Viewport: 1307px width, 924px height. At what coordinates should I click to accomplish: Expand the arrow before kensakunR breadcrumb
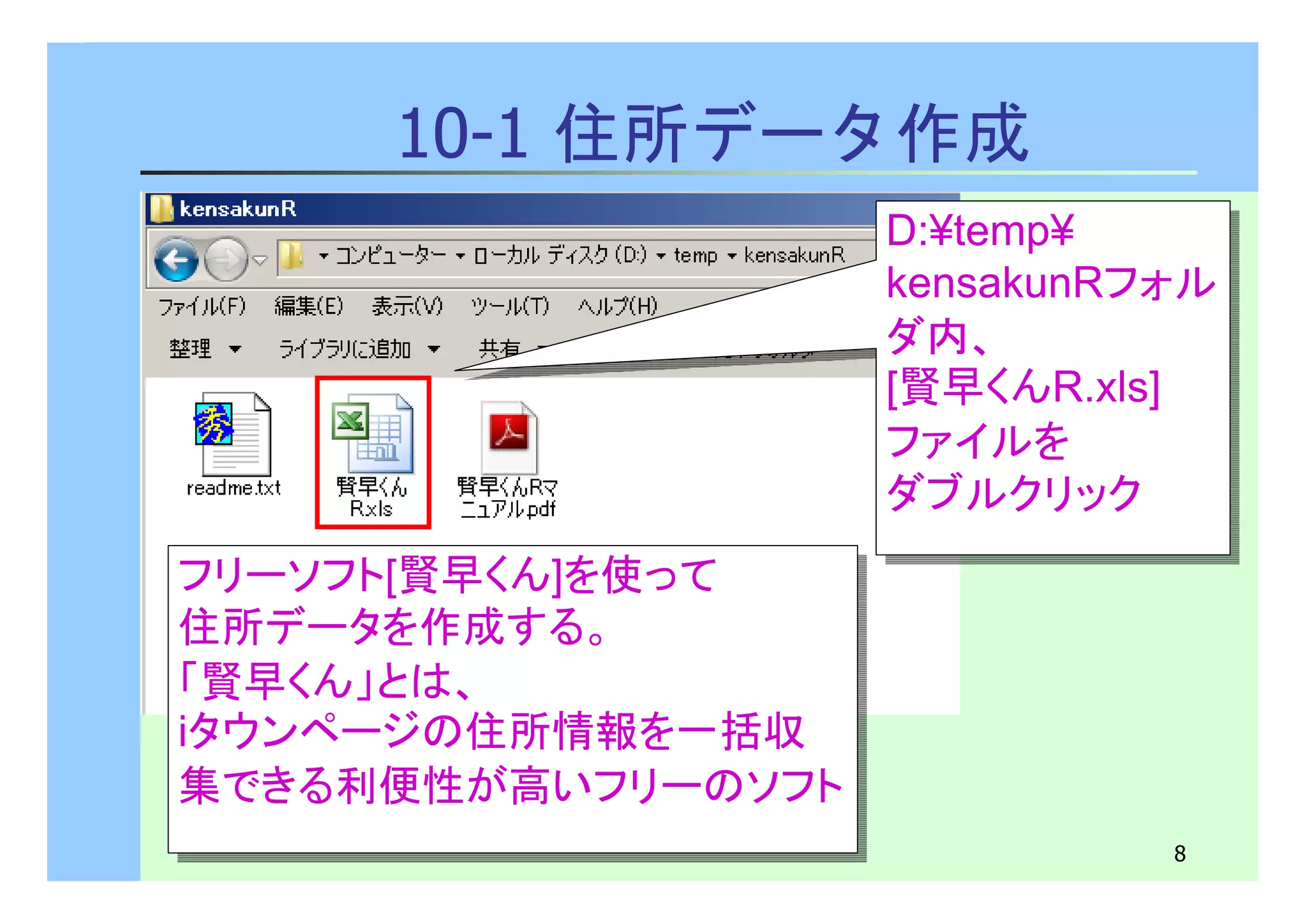732,257
